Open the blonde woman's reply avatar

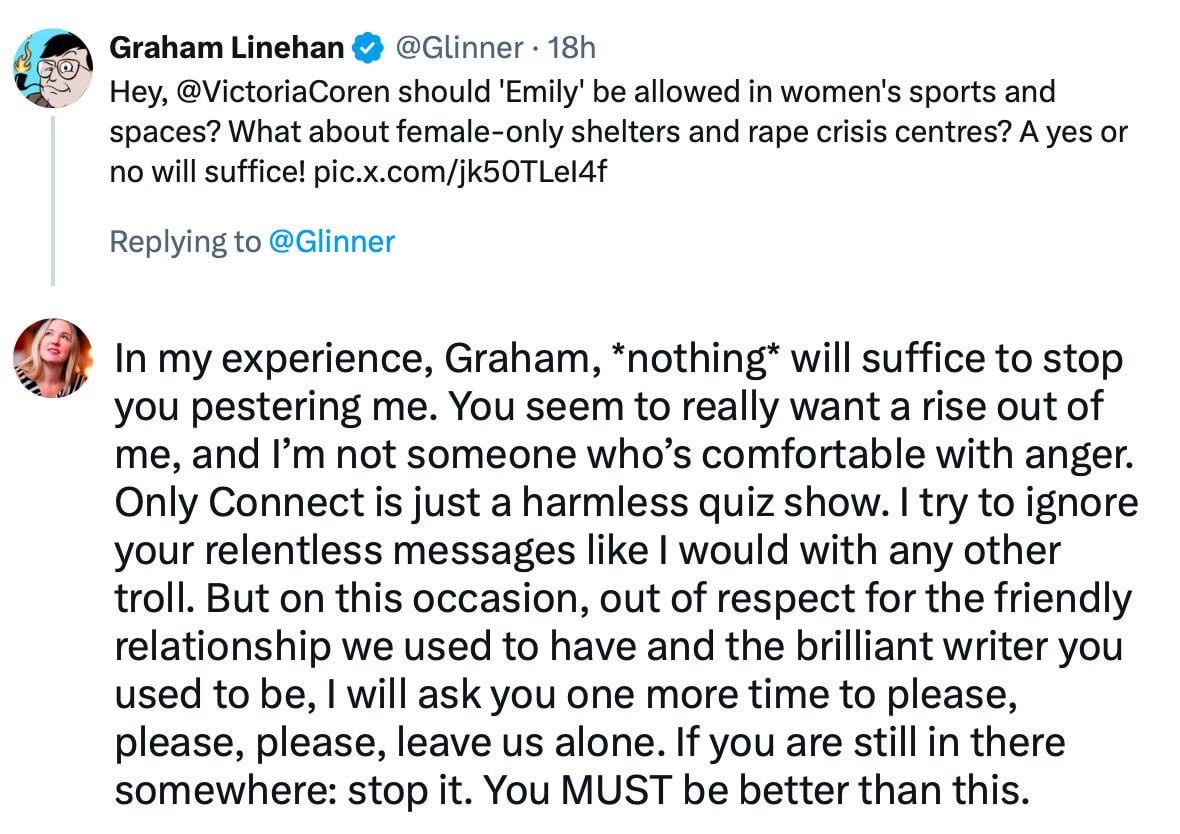tap(52, 358)
